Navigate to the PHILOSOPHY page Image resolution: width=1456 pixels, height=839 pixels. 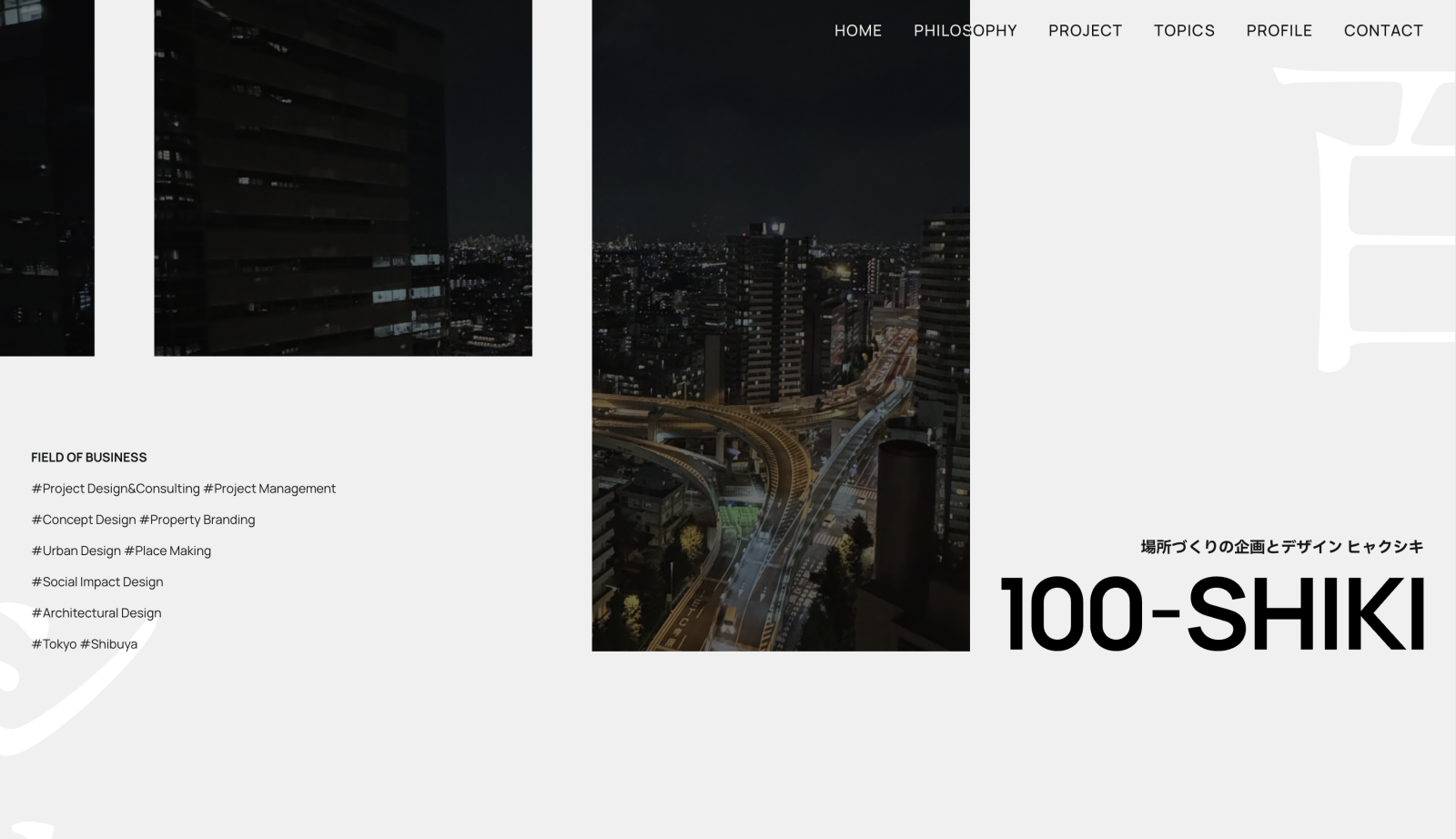click(966, 30)
